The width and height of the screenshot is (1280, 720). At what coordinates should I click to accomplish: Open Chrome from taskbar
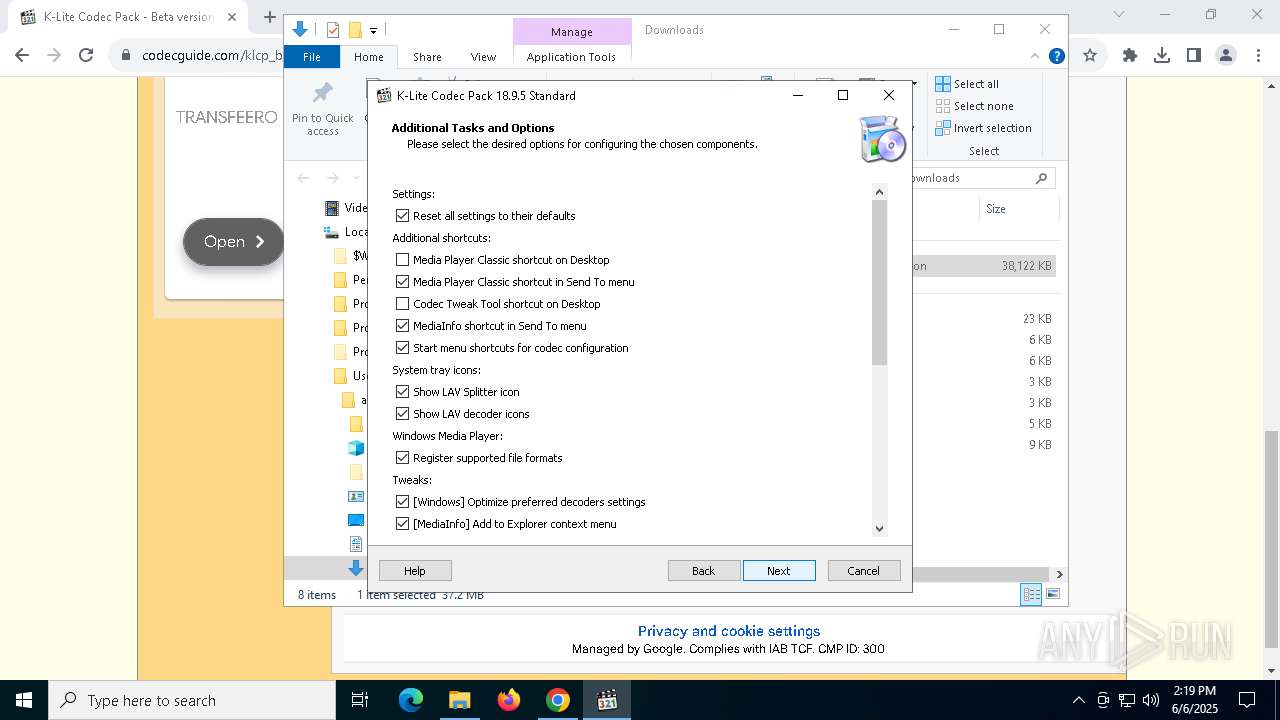tap(558, 700)
